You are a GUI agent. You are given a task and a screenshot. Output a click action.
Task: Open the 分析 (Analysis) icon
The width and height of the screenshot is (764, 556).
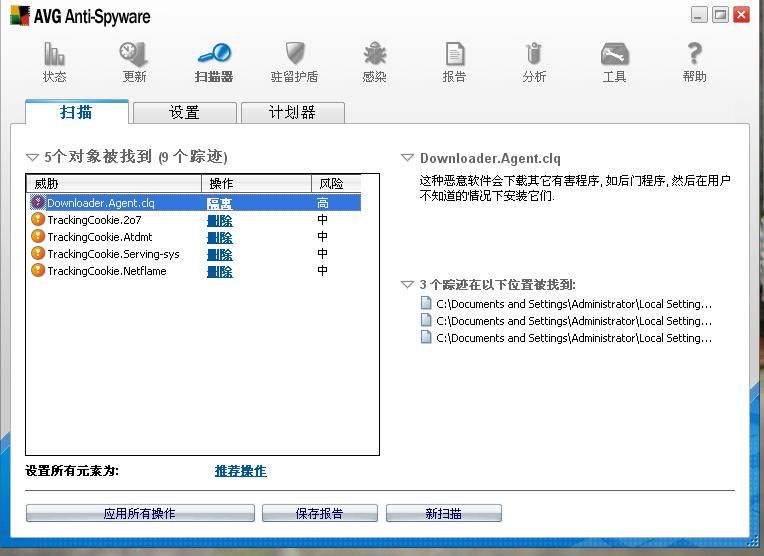[x=534, y=54]
